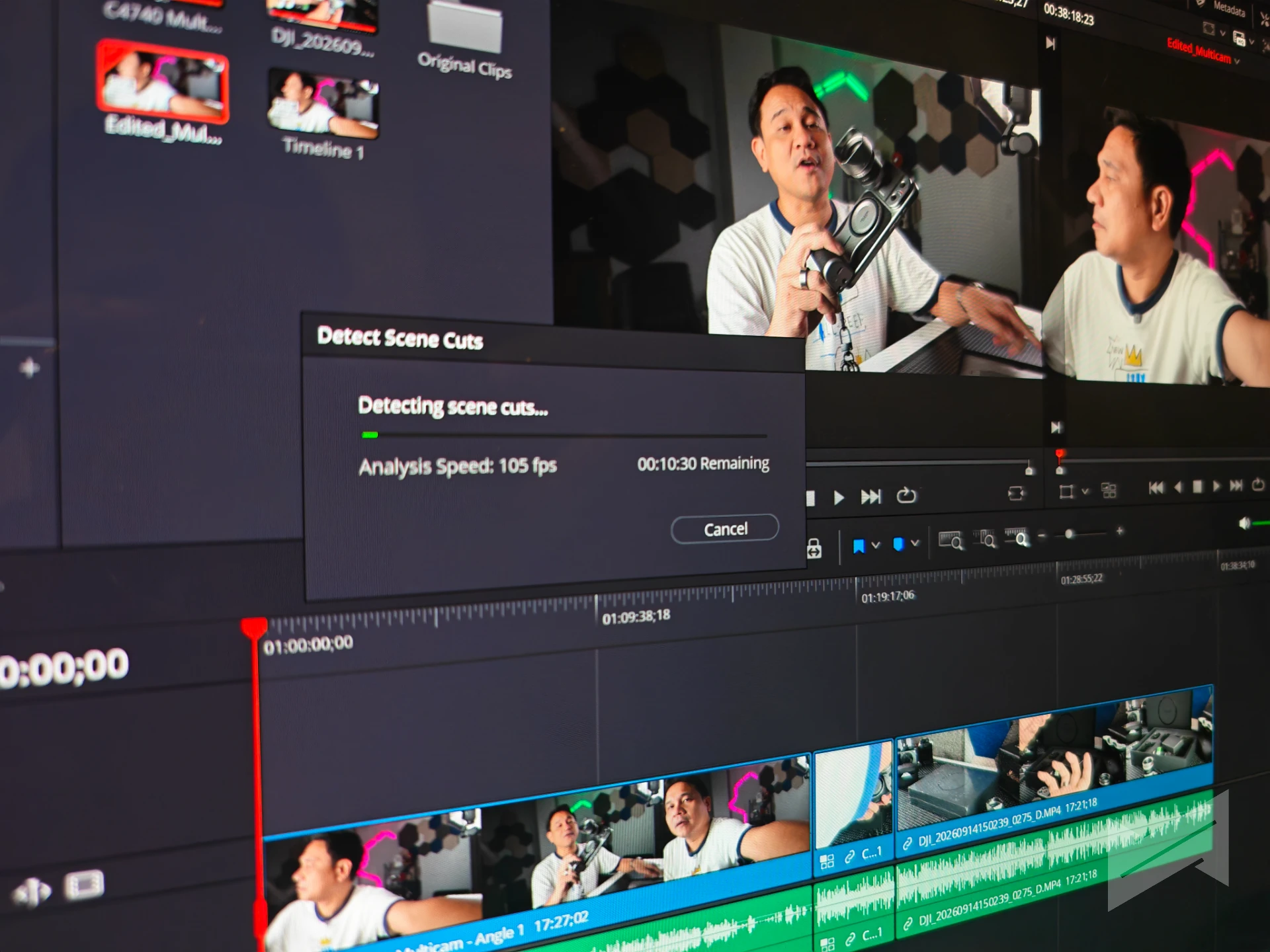
Task: Open the marker color dropdown
Action: click(915, 543)
